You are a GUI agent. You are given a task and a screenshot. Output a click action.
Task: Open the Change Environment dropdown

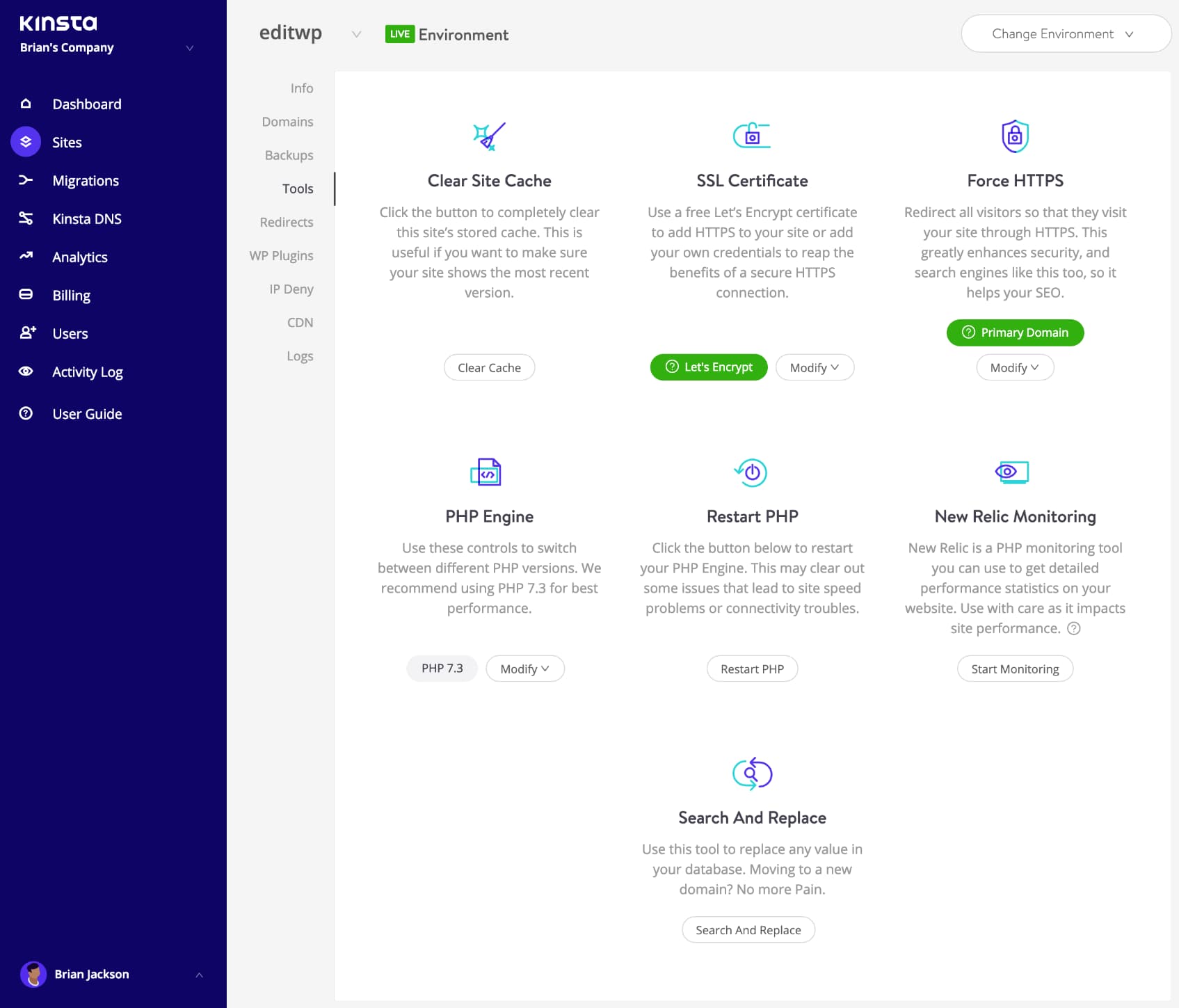(x=1066, y=33)
